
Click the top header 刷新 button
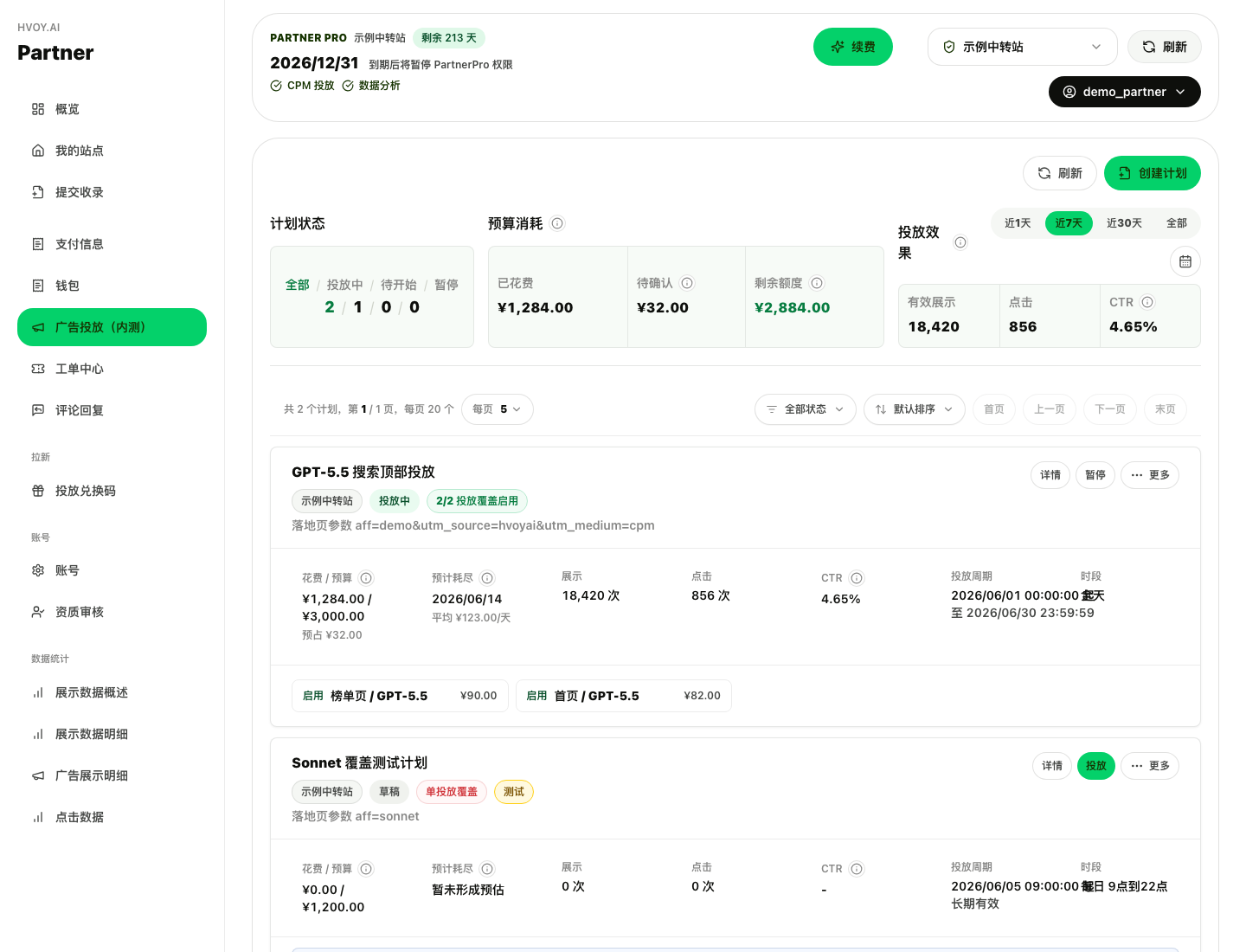(1165, 47)
